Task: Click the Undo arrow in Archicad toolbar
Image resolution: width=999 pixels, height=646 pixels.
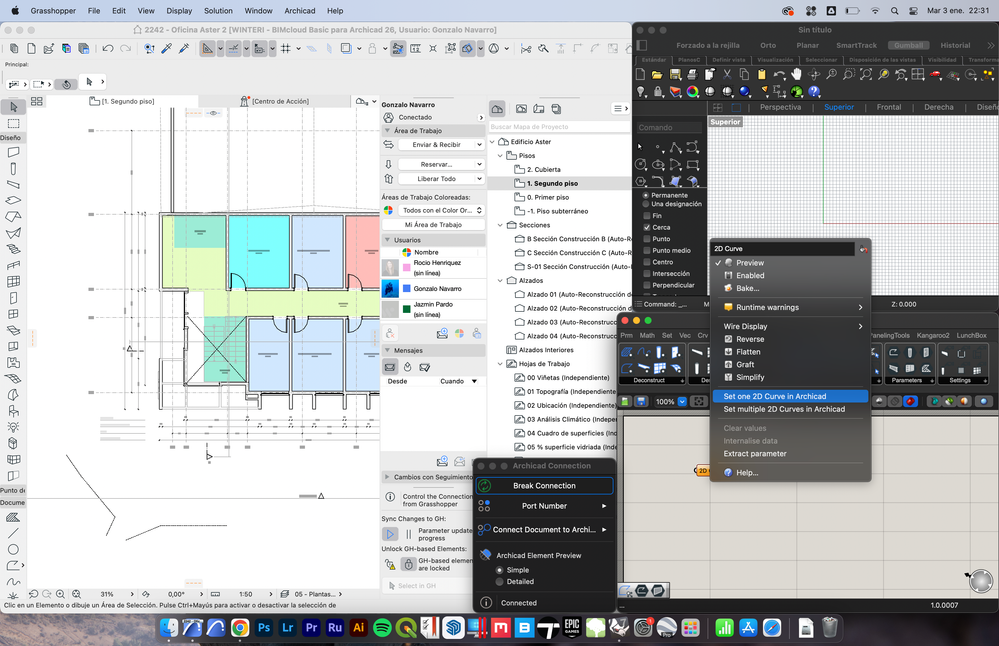Action: [x=108, y=48]
